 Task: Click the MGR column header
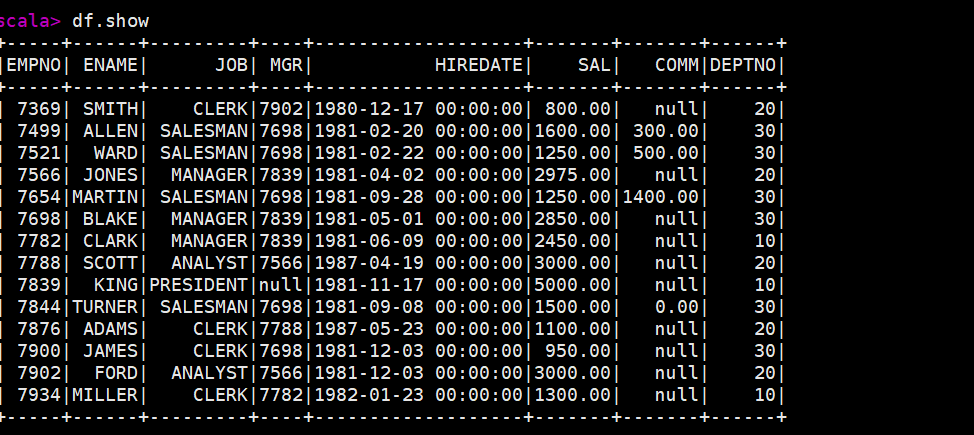(286, 65)
